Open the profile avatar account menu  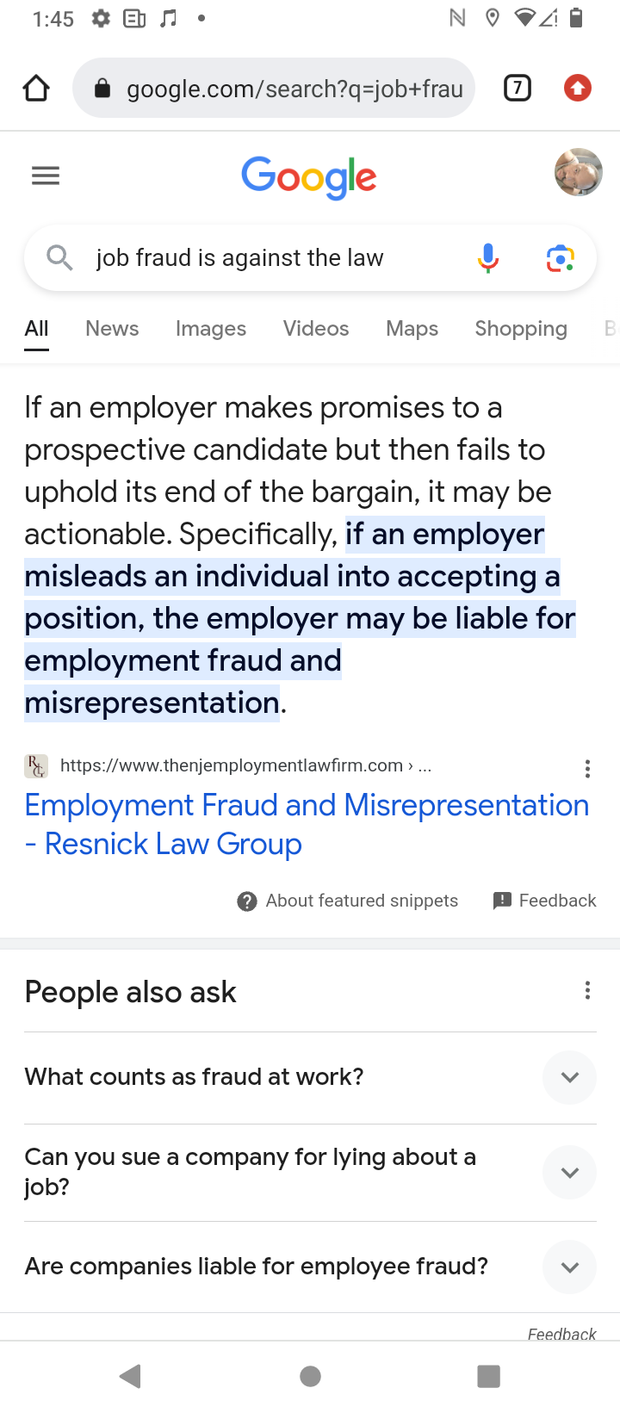tap(578, 173)
